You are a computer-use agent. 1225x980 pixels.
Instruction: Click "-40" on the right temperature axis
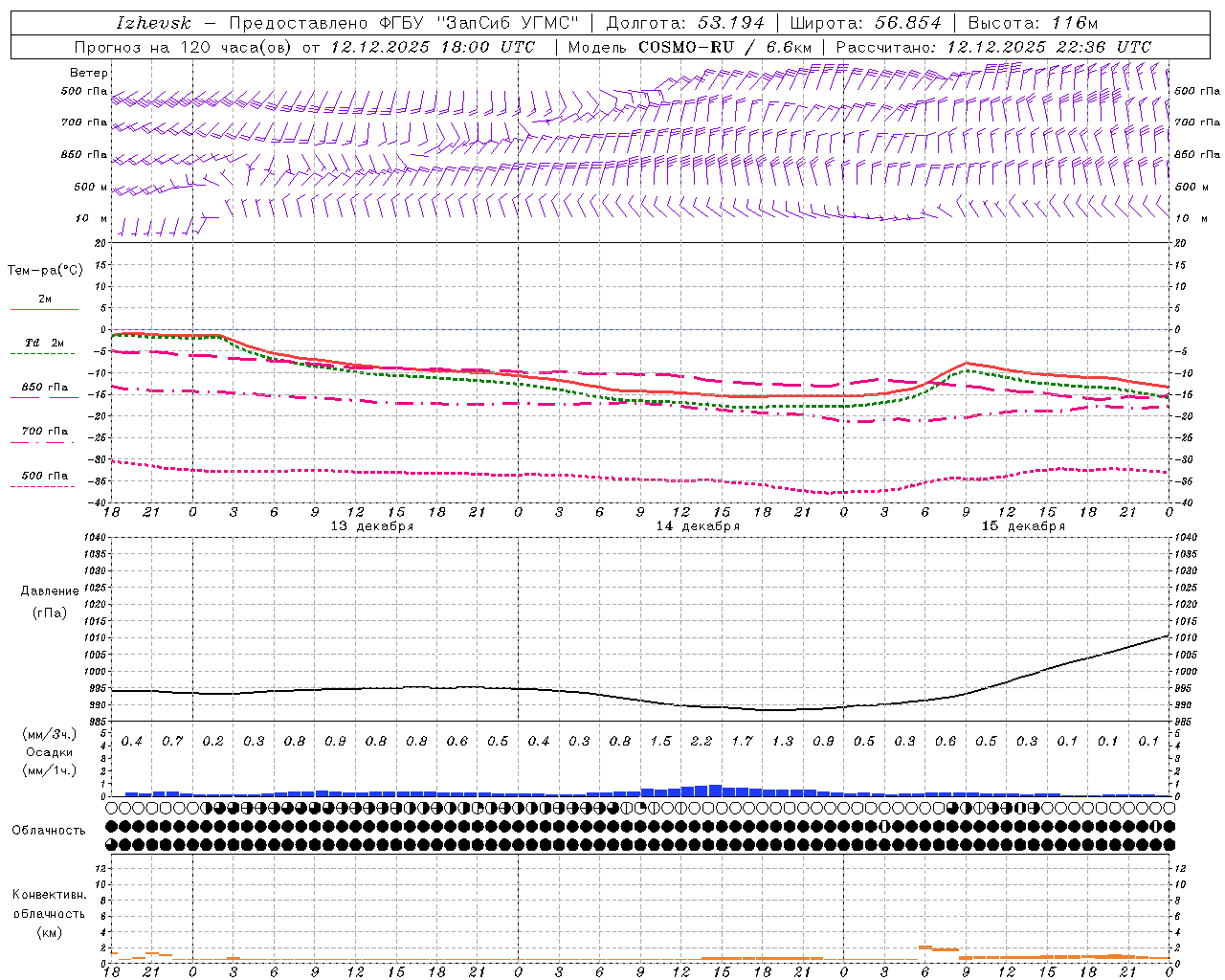click(x=1183, y=502)
